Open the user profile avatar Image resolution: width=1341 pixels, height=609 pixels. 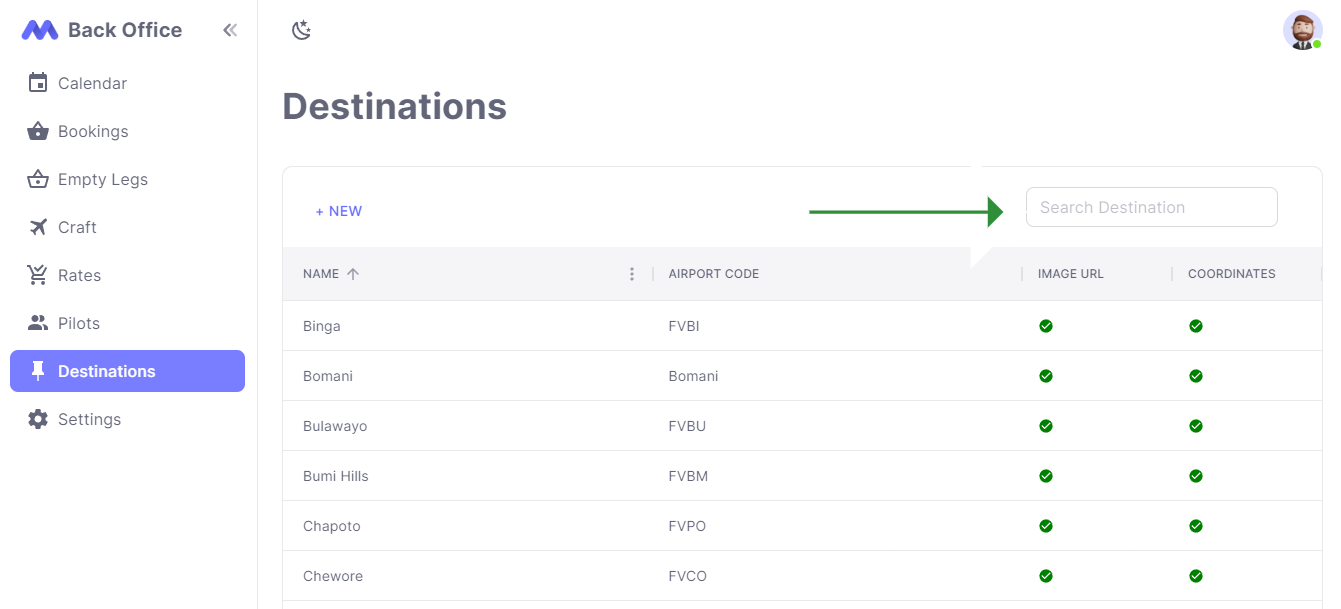click(1303, 30)
